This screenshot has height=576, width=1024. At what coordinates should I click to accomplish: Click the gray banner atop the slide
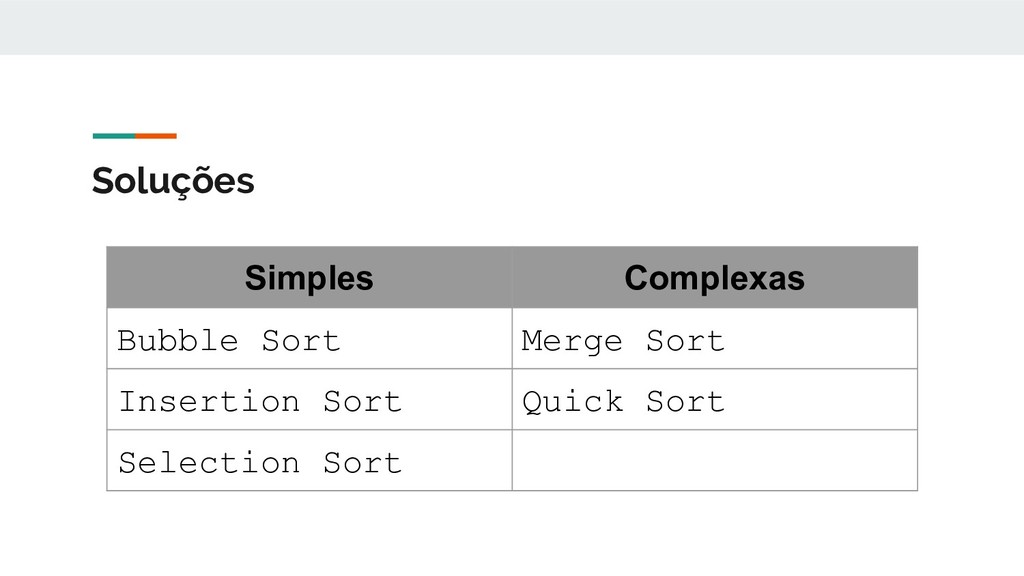pyautogui.click(x=512, y=27)
